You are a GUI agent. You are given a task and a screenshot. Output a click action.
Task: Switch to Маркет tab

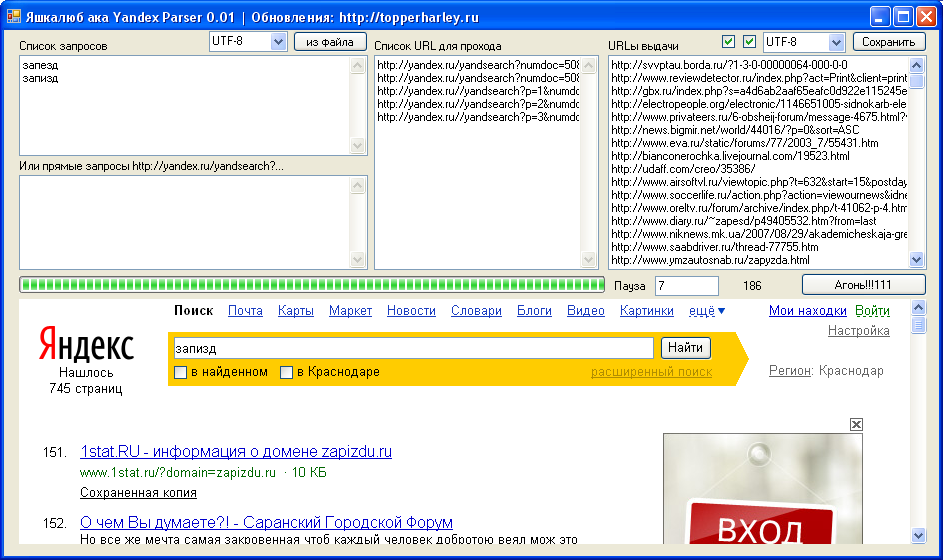pos(351,310)
